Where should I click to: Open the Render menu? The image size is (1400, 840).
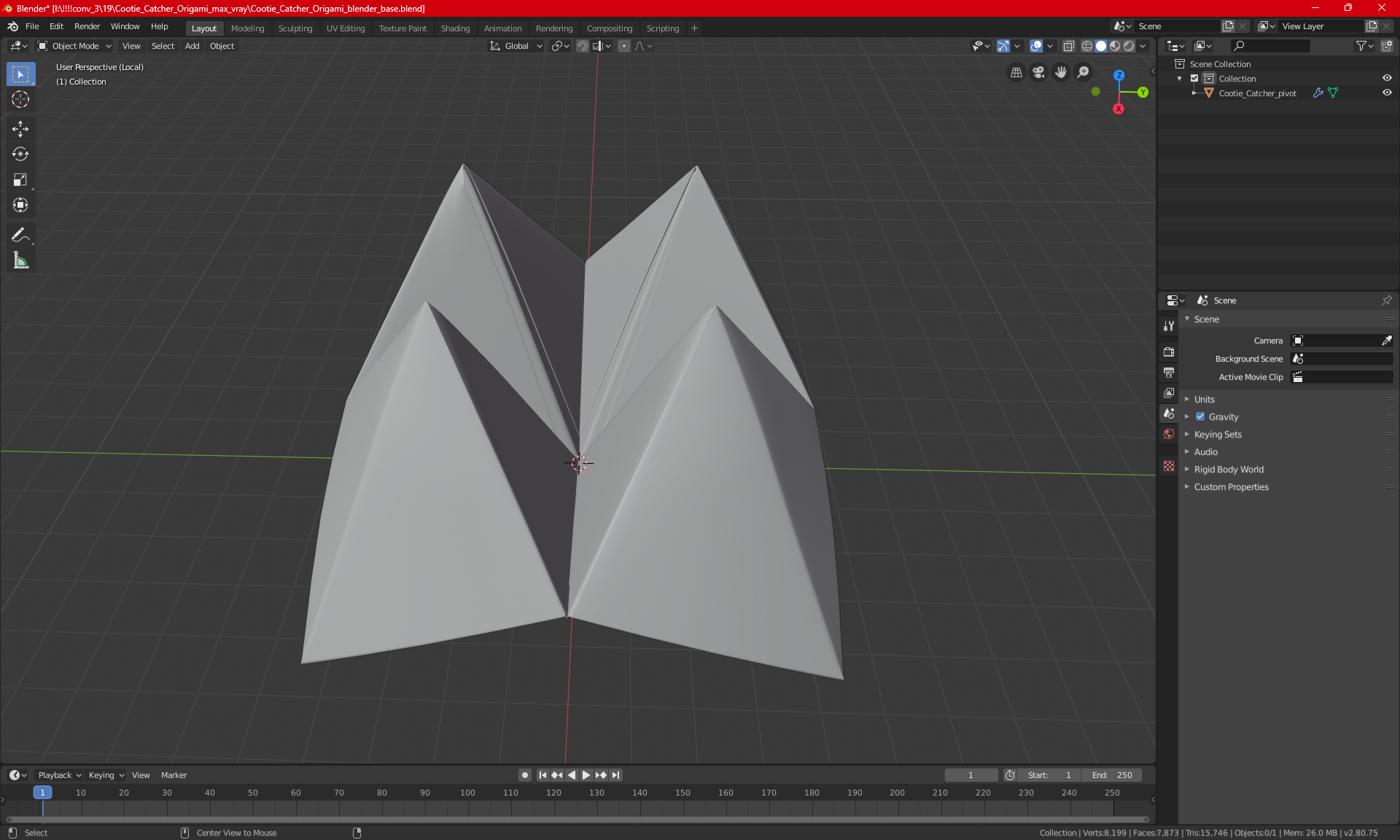87,26
